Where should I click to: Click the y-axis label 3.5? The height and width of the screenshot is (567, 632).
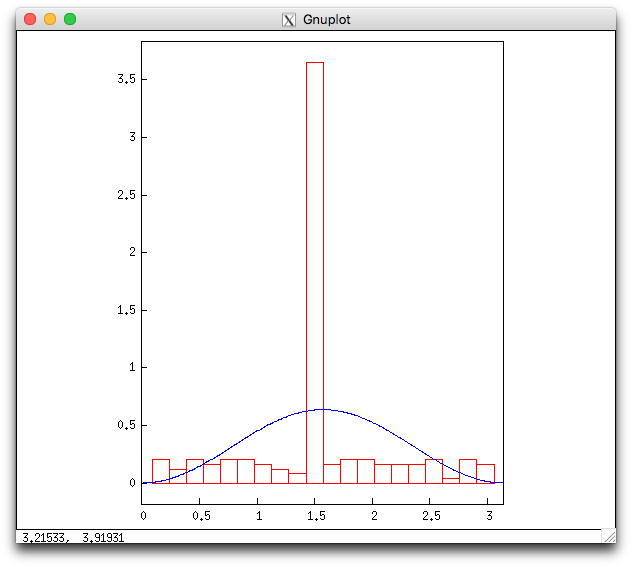127,79
